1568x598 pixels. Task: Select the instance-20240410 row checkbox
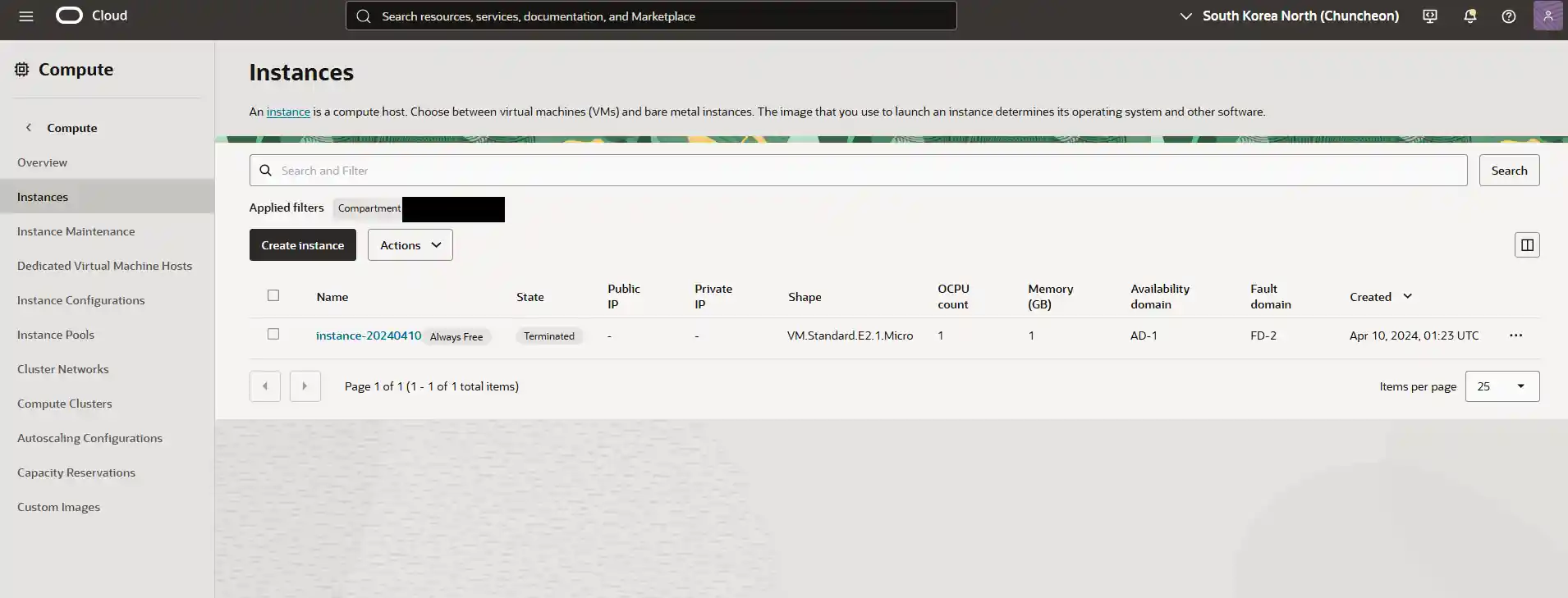point(273,334)
